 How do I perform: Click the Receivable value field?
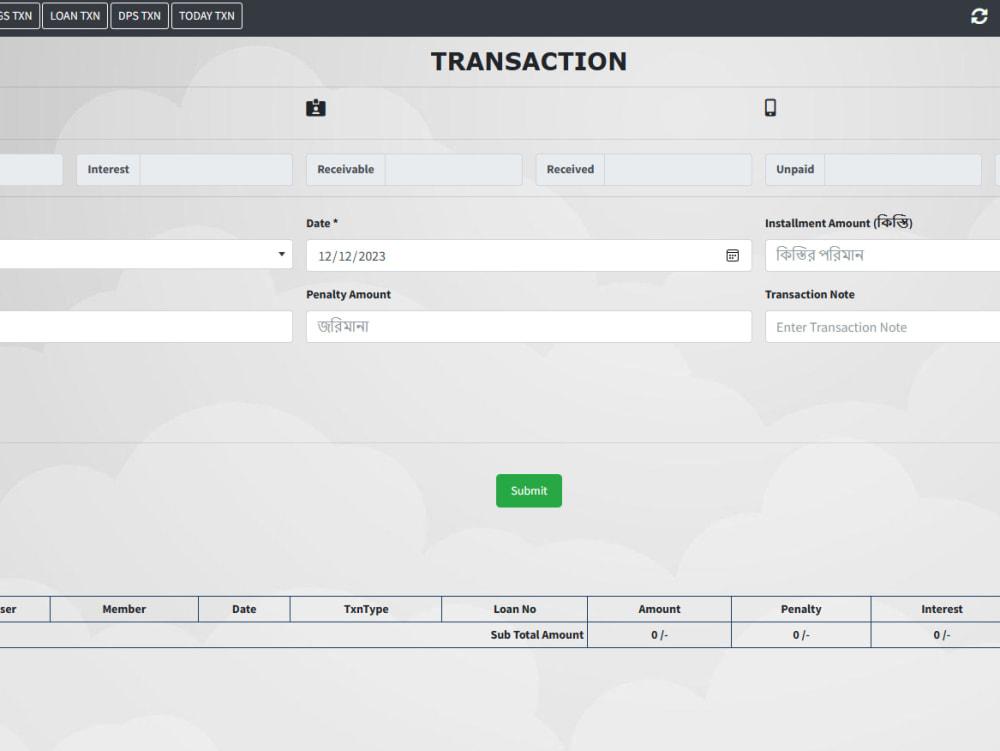453,170
